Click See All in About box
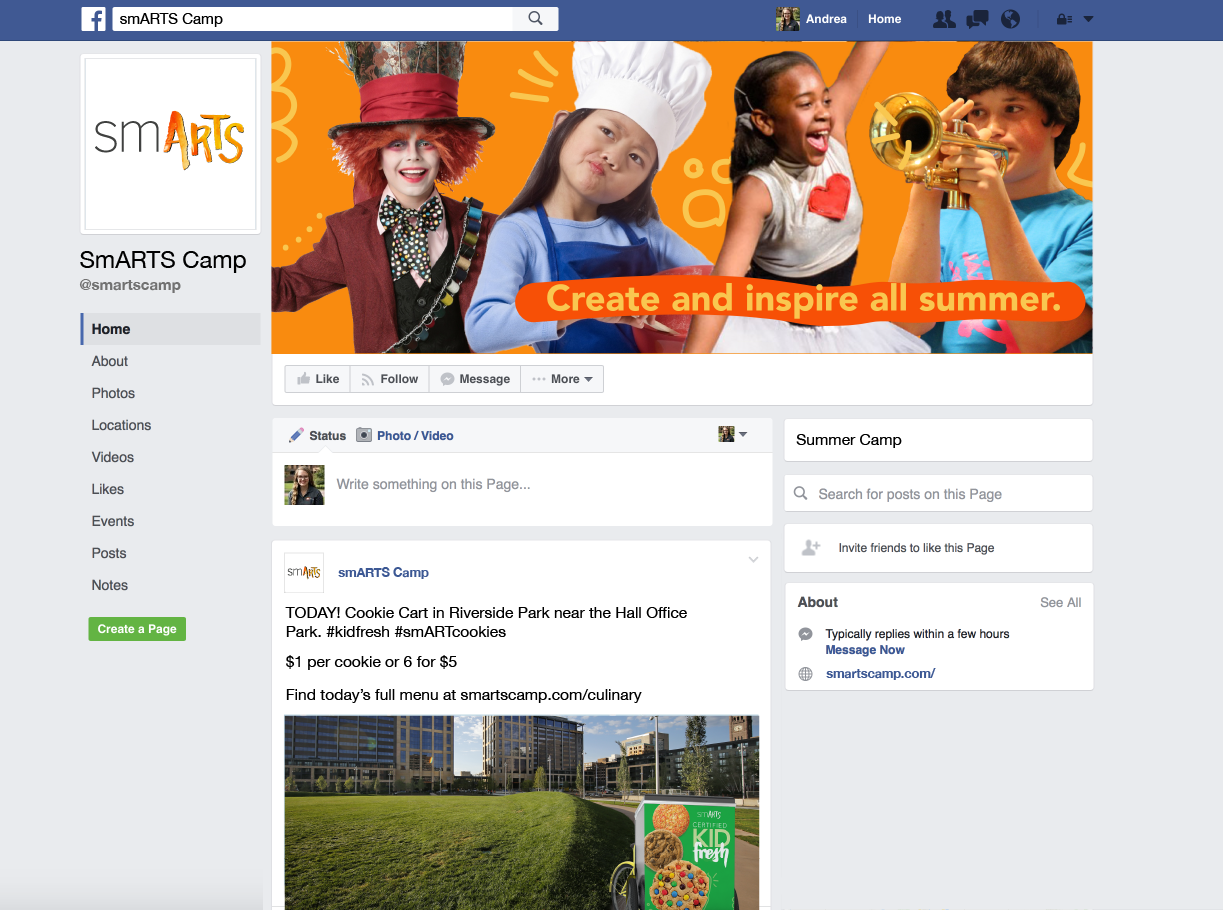Image resolution: width=1223 pixels, height=910 pixels. tap(1060, 602)
